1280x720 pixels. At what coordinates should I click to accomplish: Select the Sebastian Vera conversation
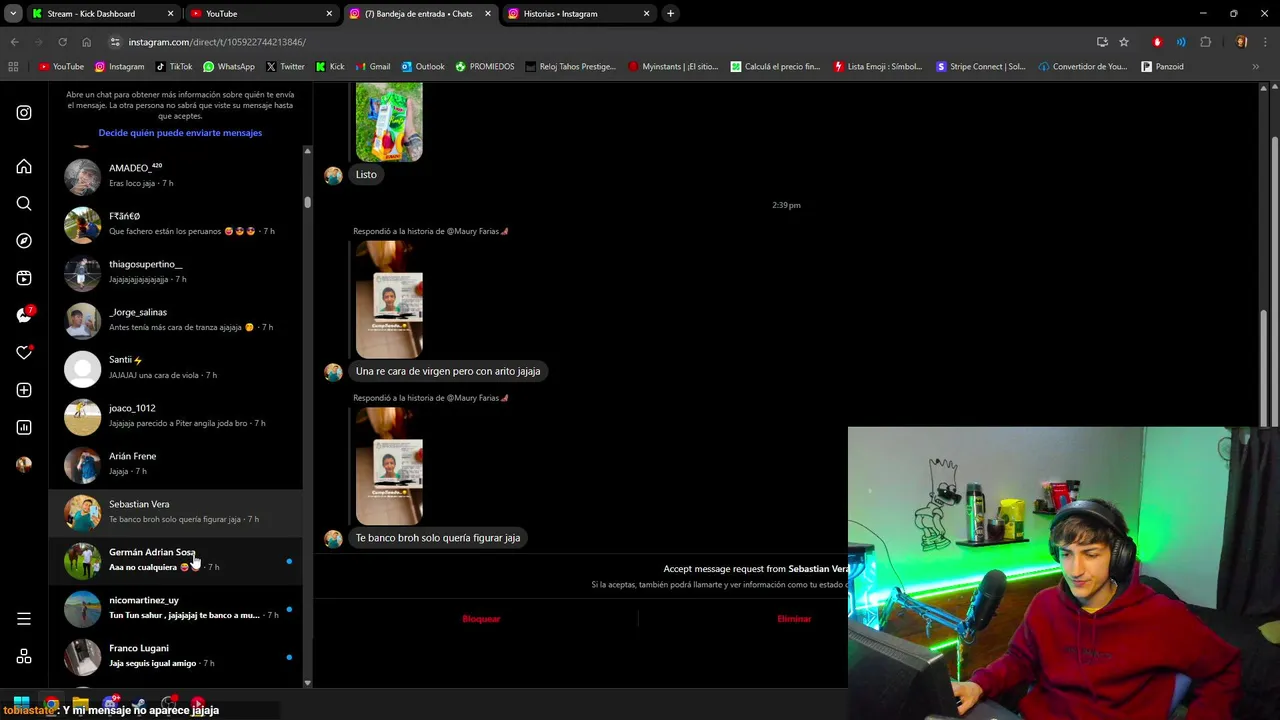click(176, 512)
